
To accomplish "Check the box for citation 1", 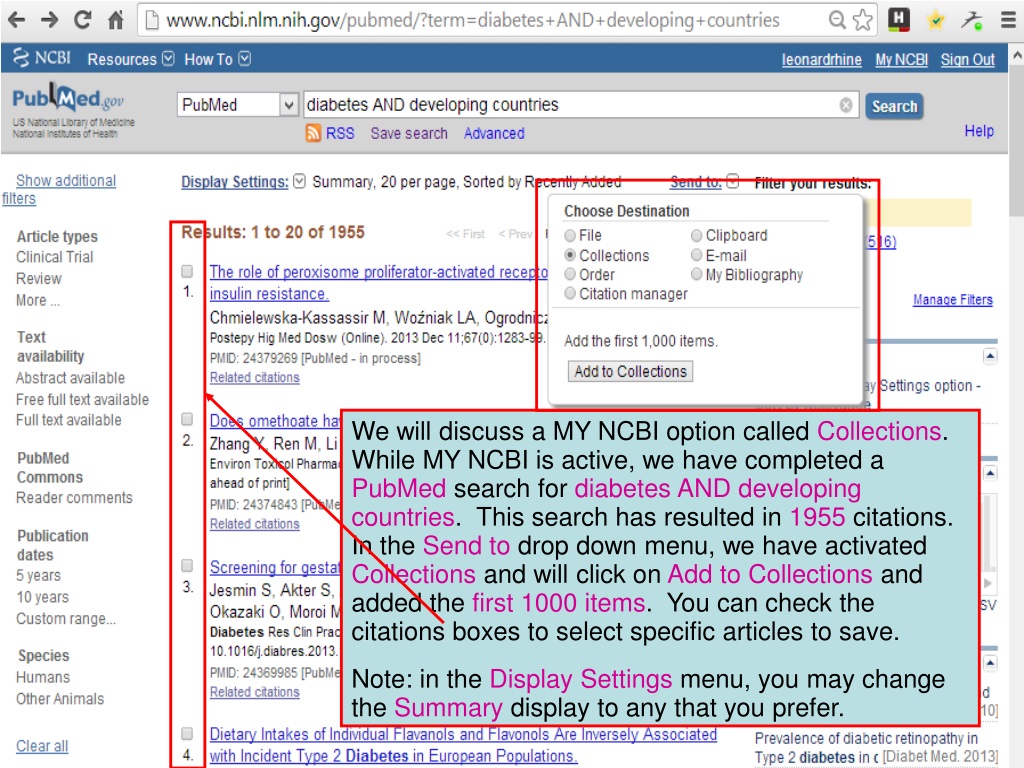I will pos(187,271).
